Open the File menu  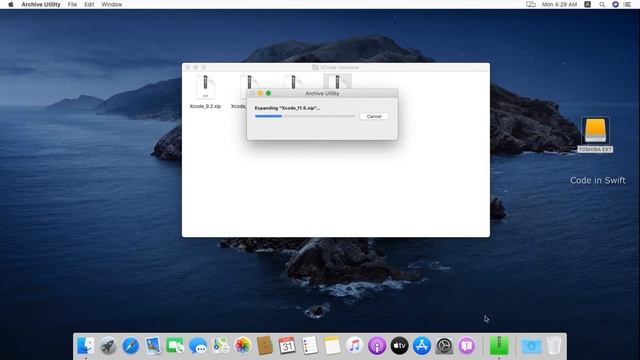[x=72, y=4]
